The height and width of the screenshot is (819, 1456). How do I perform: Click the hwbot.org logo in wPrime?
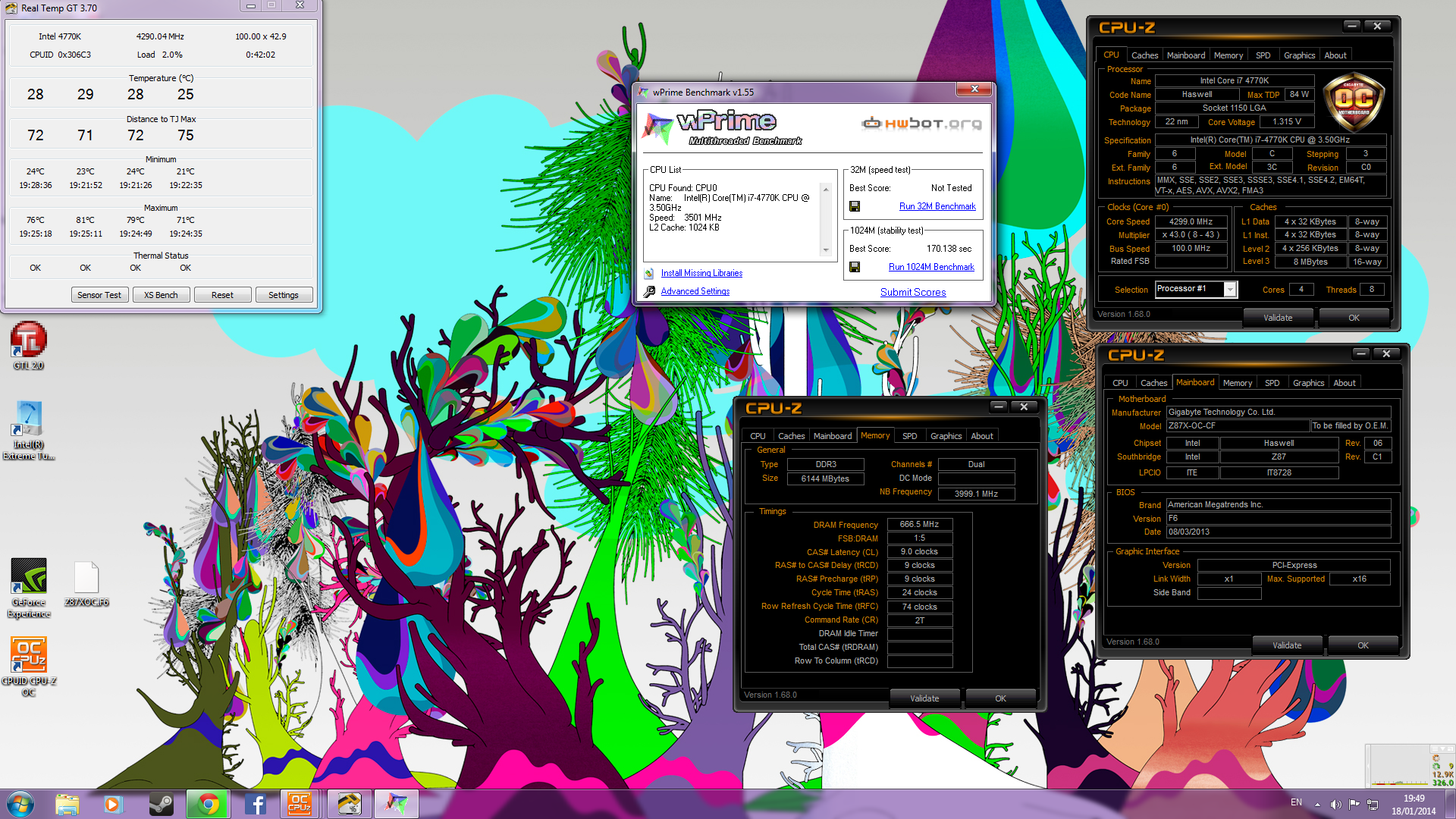pos(921,123)
